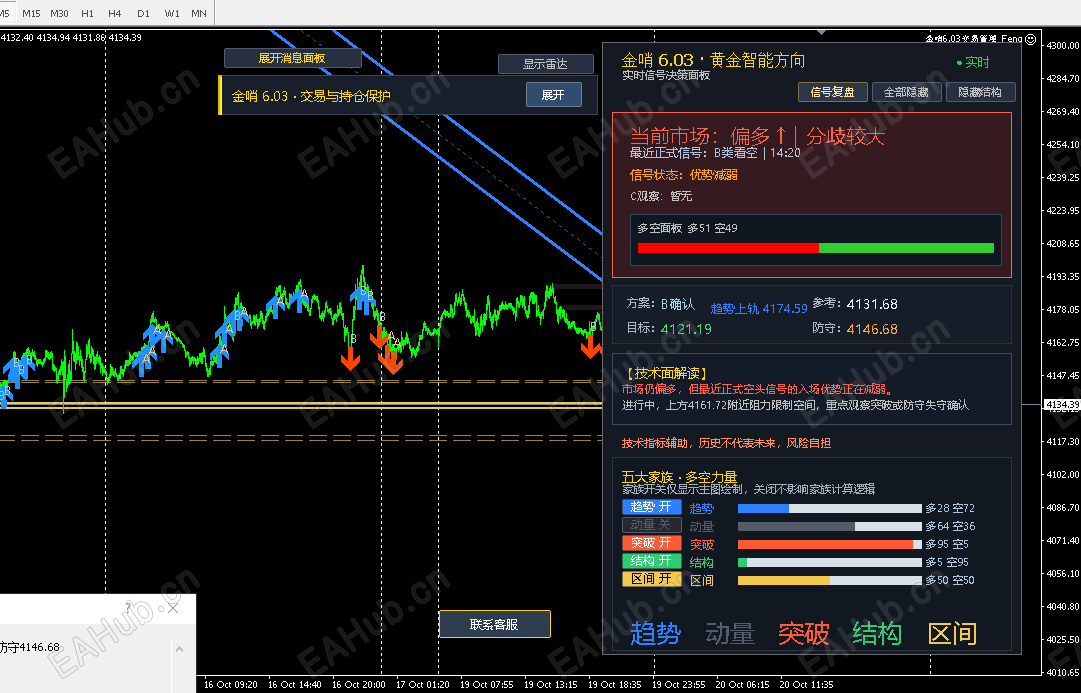Click the smiley face Expert Advisor icon
This screenshot has height=693, width=1081.
[x=1031, y=39]
